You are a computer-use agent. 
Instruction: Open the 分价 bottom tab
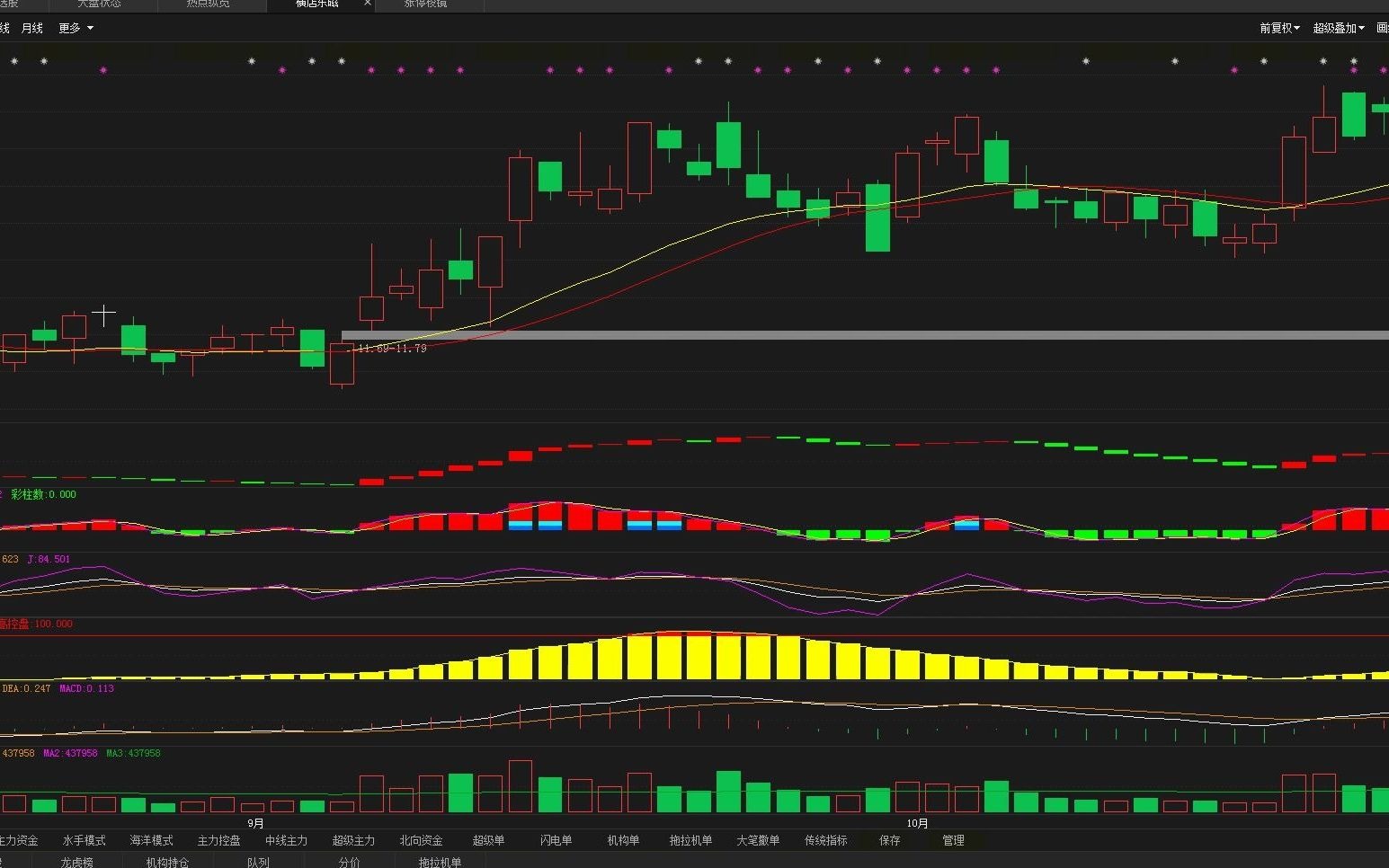[350, 862]
